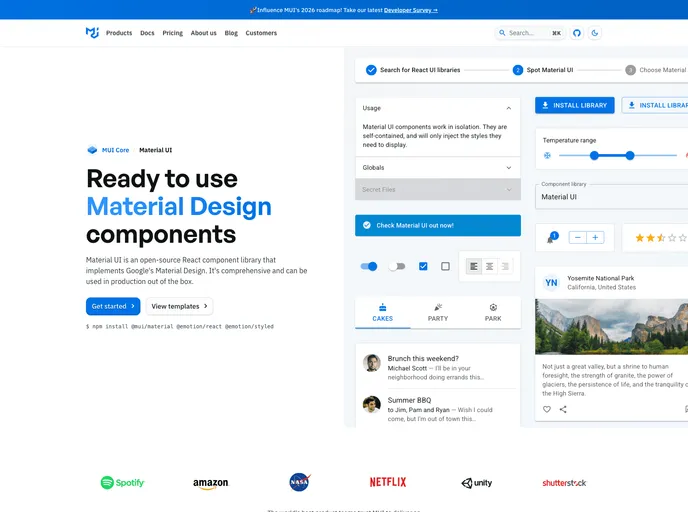Image resolution: width=688 pixels, height=512 pixels.
Task: Open the GitHub repository icon
Action: (x=577, y=33)
